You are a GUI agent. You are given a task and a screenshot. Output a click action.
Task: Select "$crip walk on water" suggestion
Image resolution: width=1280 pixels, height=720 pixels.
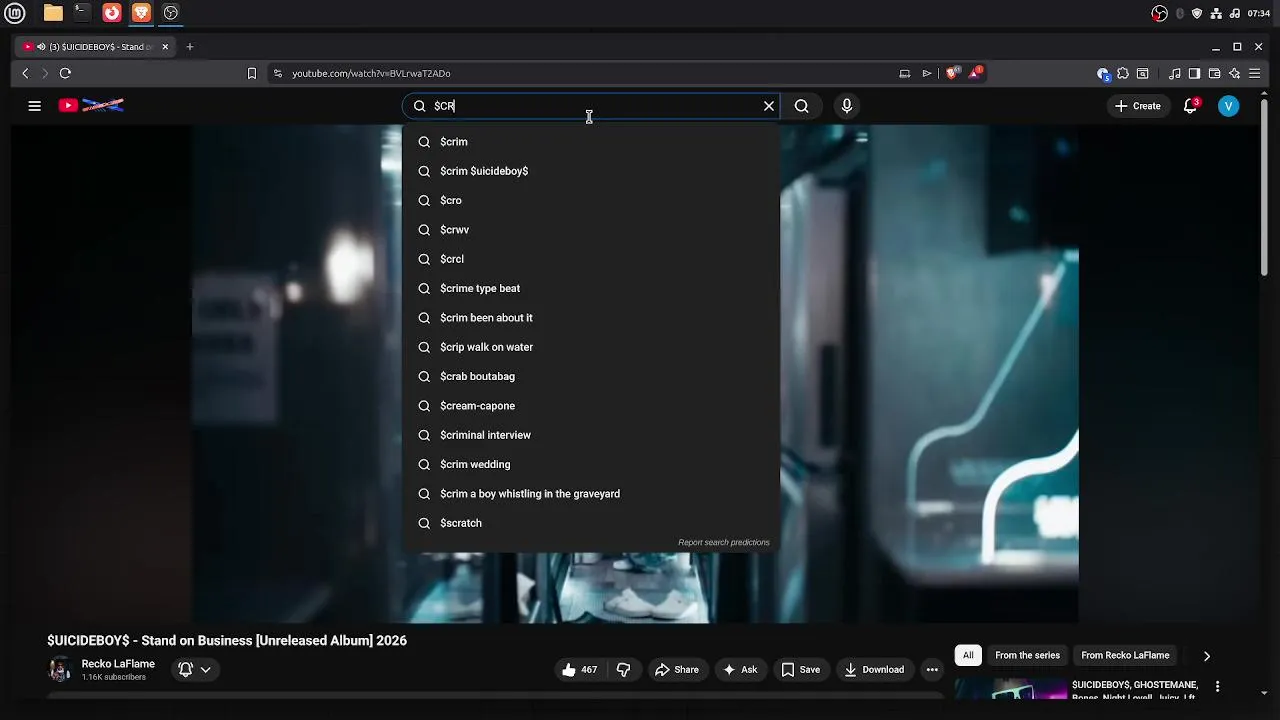[x=590, y=347]
